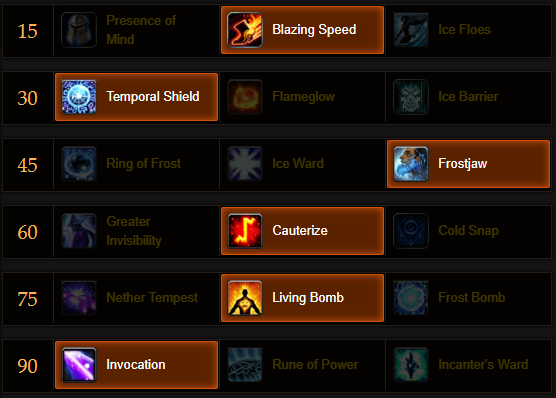Choose the Greater Invisibility talent
Screen dimensions: 556x398
click(137, 231)
